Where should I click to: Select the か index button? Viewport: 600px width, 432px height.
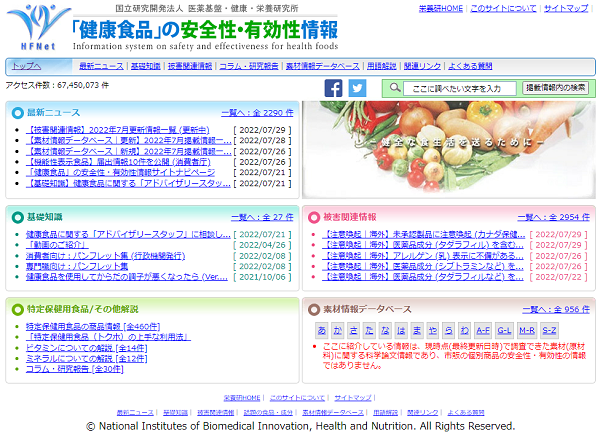click(338, 330)
